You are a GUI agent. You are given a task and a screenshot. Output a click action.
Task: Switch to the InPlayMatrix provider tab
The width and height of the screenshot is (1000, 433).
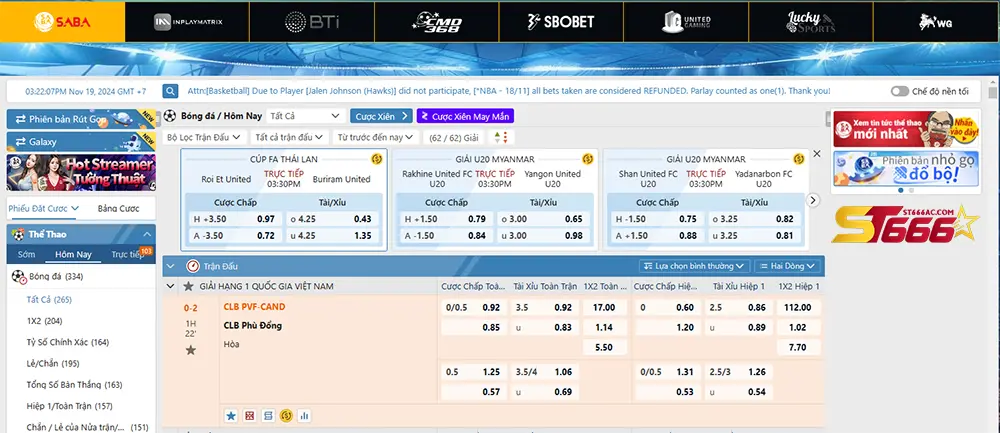pos(188,22)
